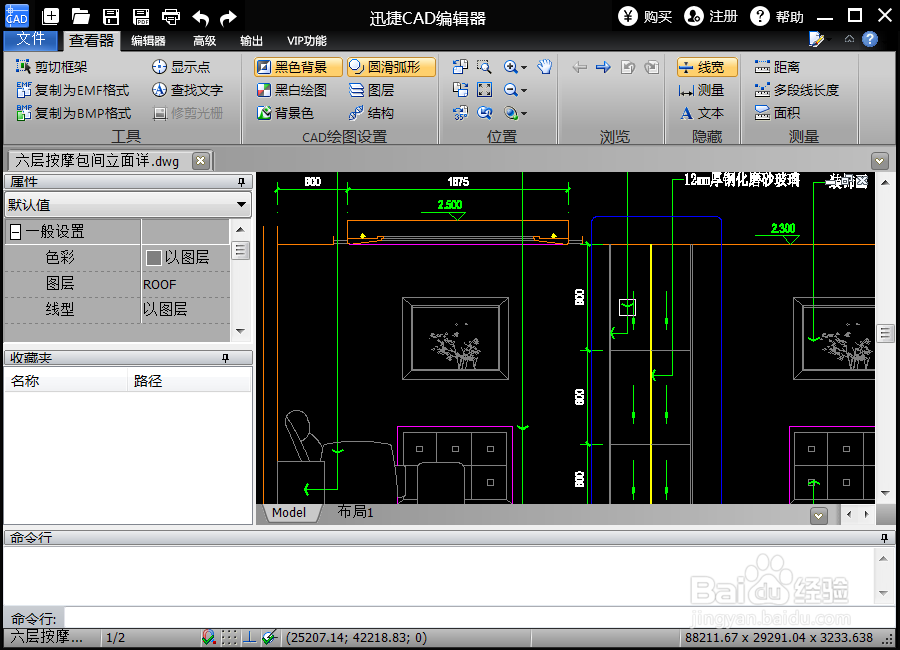This screenshot has width=900, height=650.
Task: Pin the 命令行 command line panel
Action: pyautogui.click(x=884, y=537)
